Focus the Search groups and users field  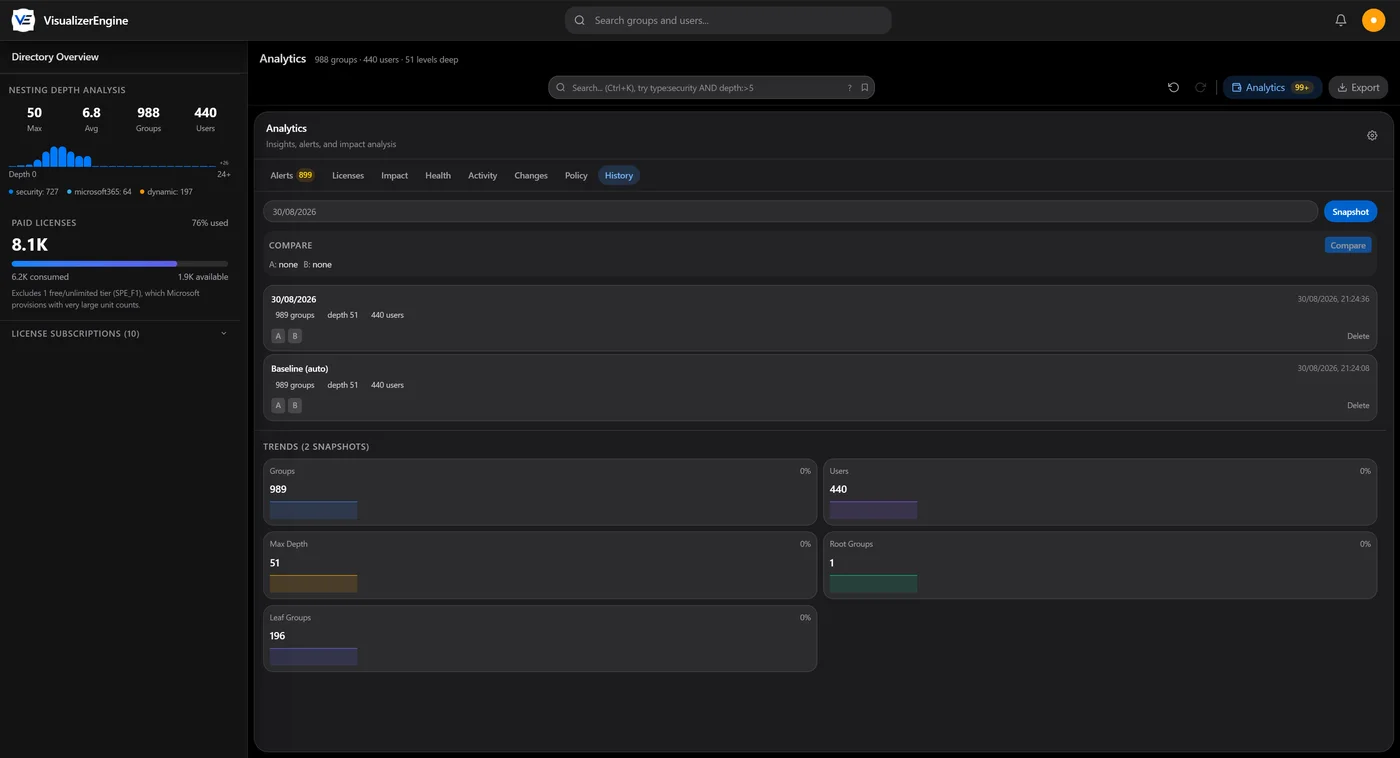728,20
